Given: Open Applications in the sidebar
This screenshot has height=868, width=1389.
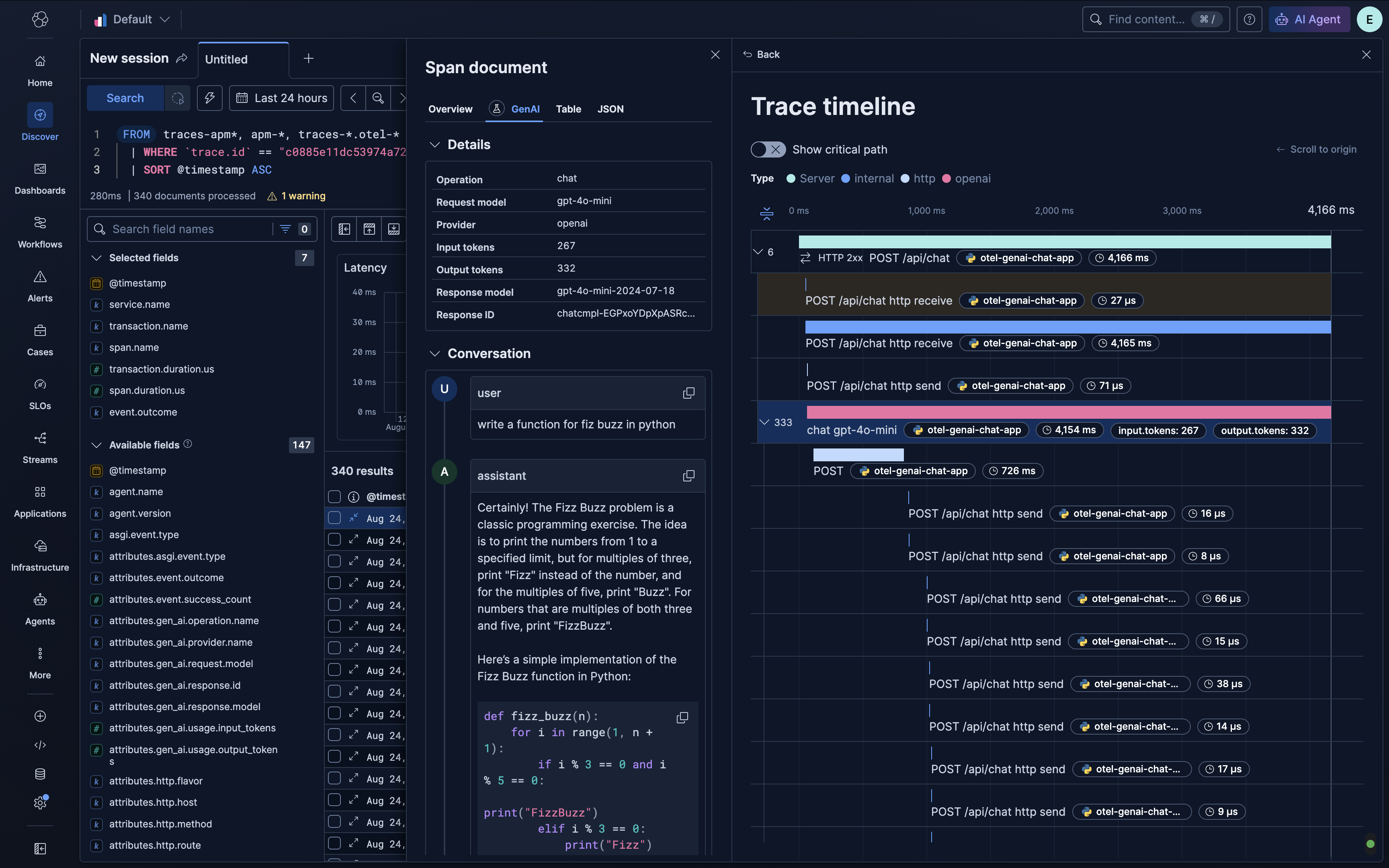Looking at the screenshot, I should pos(40,502).
